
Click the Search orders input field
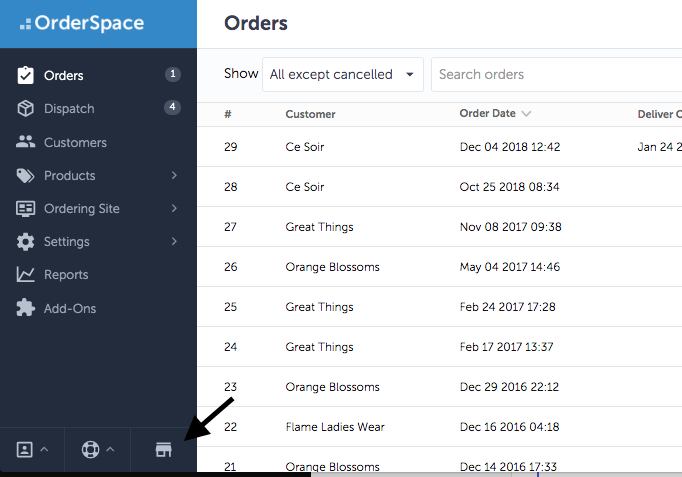click(x=556, y=74)
